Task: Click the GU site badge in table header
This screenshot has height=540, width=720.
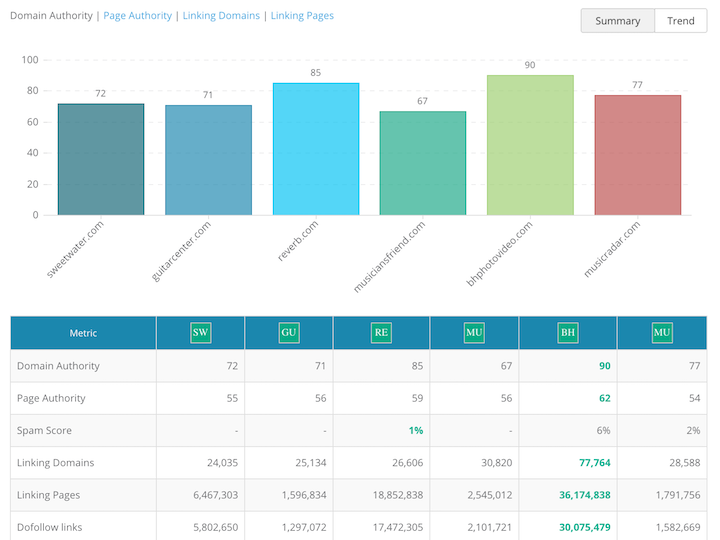Action: click(289, 332)
